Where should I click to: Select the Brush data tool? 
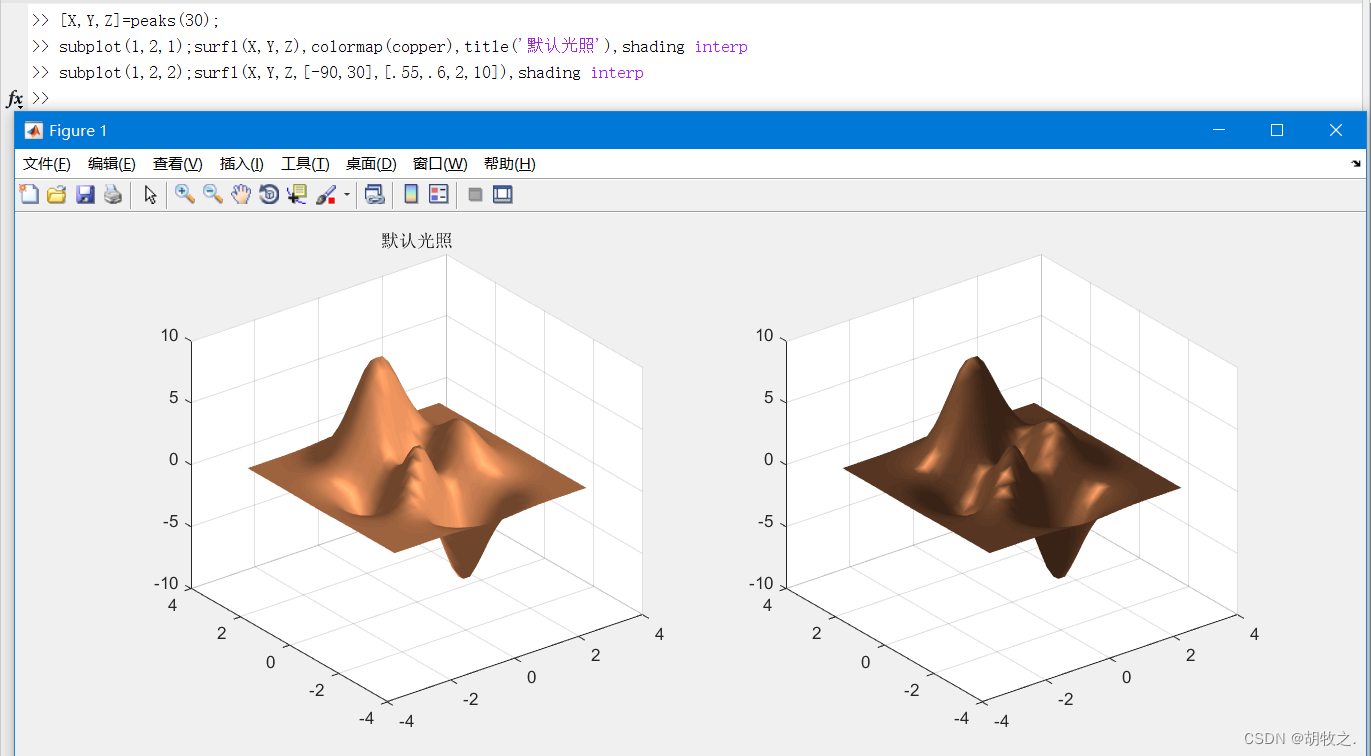point(326,195)
